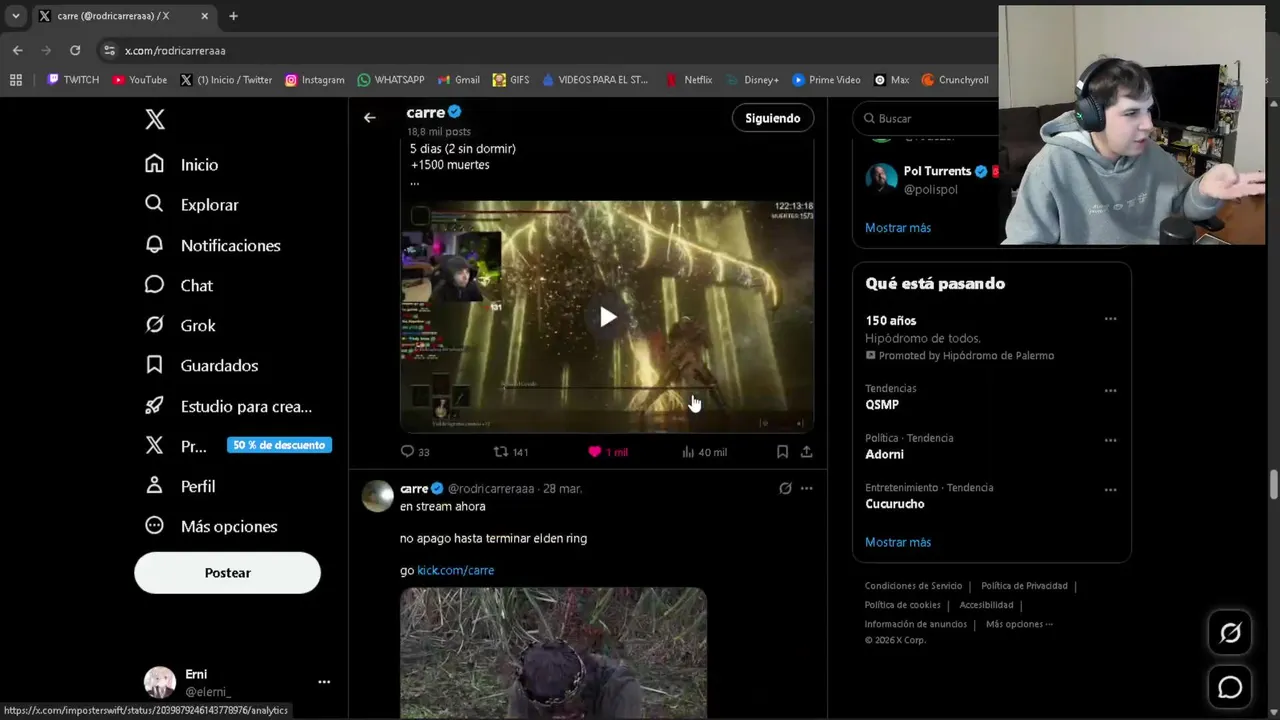This screenshot has width=1280, height=720.
Task: Open the YouTube bookmark
Action: [x=140, y=80]
